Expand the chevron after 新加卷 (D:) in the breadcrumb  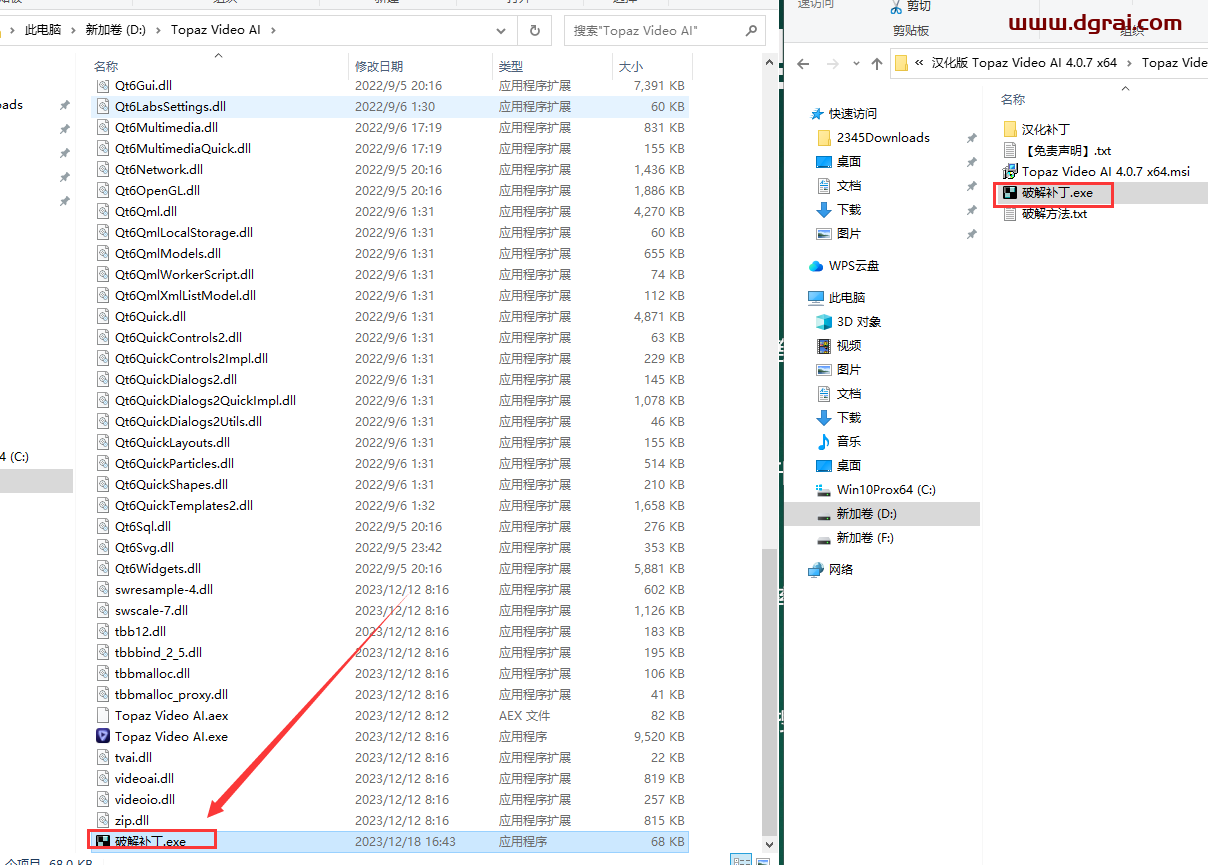(157, 30)
